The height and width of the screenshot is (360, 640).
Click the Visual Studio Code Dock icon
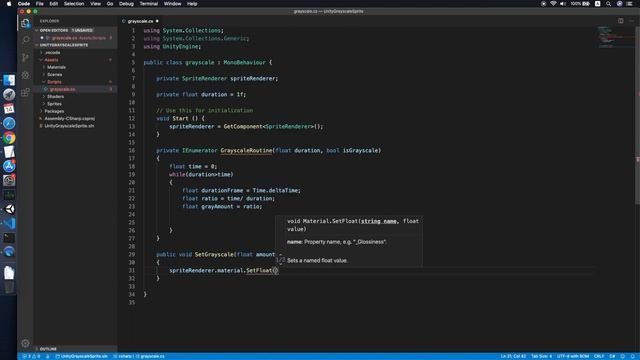(9, 223)
